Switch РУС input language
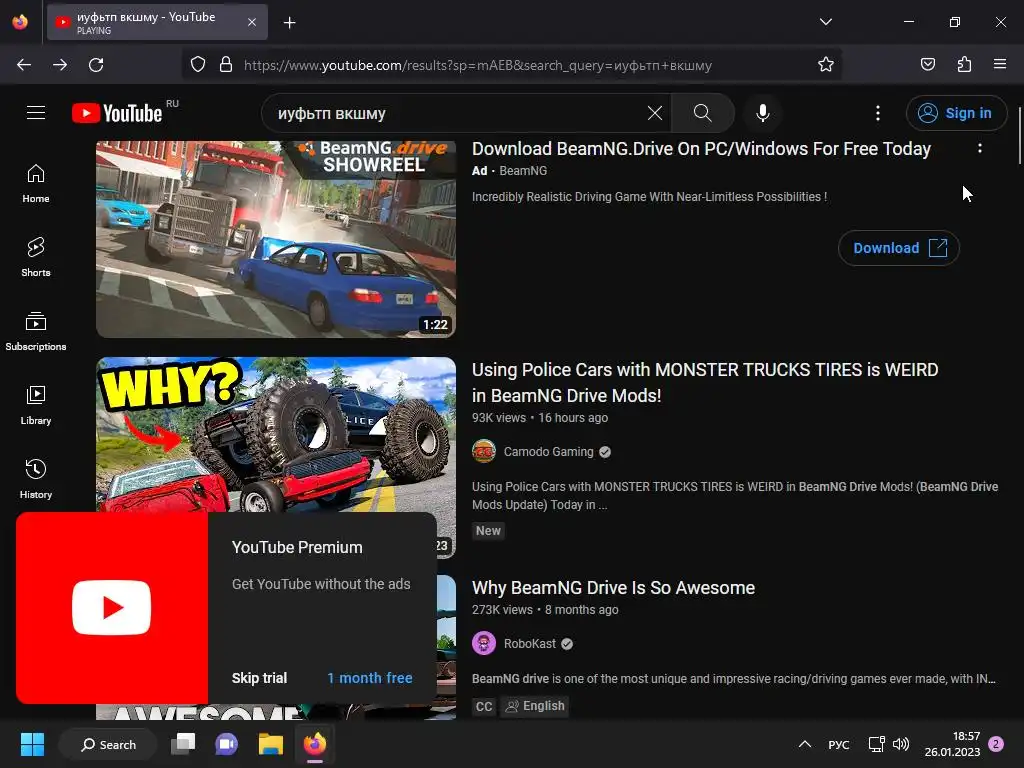Image resolution: width=1024 pixels, height=768 pixels. (839, 744)
